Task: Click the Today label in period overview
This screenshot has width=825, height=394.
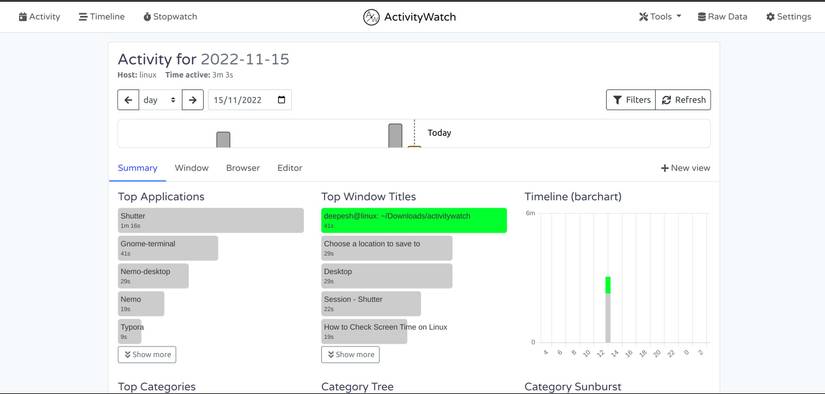Action: pyautogui.click(x=439, y=133)
